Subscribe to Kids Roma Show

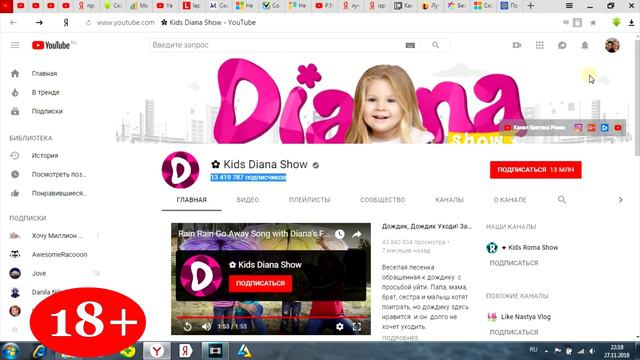point(514,263)
